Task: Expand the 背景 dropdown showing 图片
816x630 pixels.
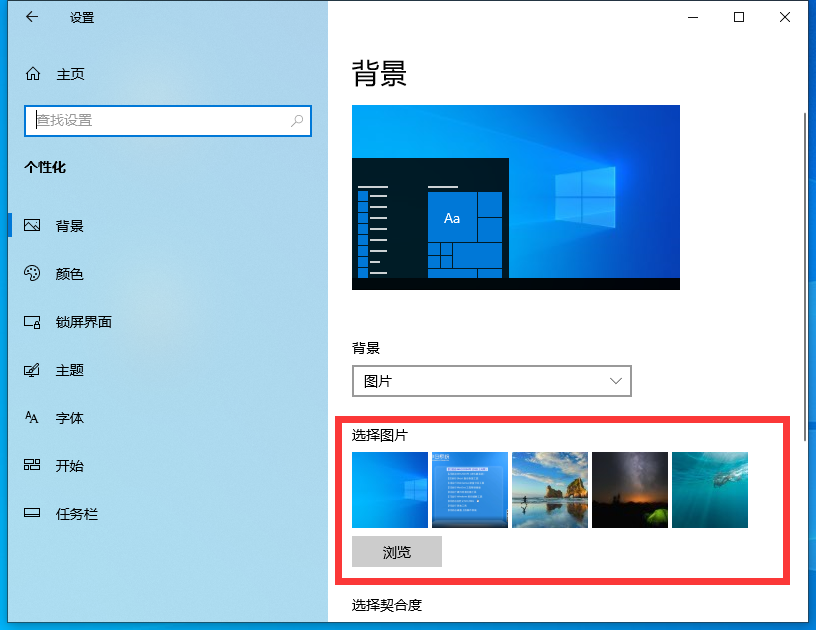Action: pos(491,381)
